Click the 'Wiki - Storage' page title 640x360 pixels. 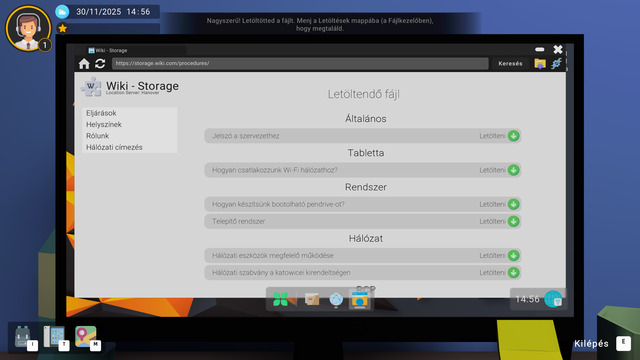pyautogui.click(x=142, y=86)
